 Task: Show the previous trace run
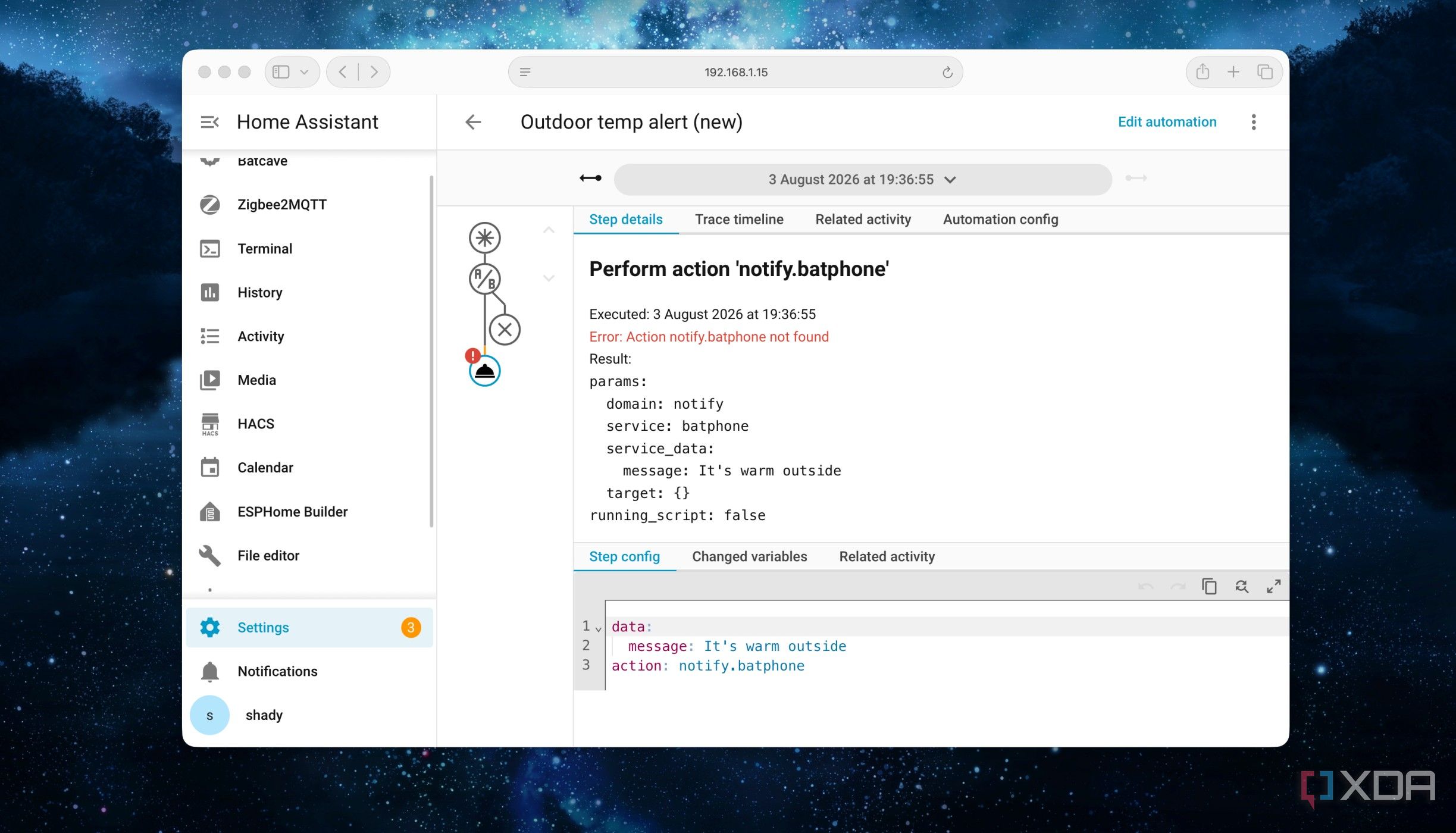click(590, 178)
